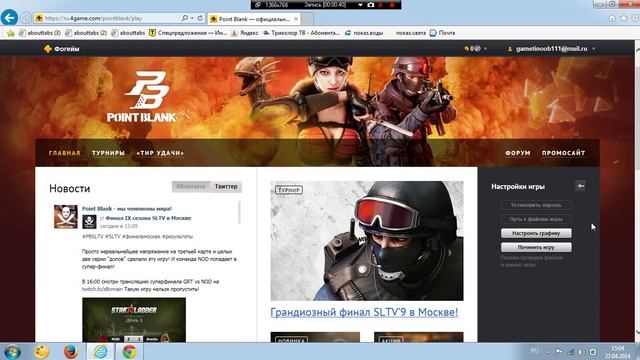Open a new blank browser tab
Viewport: 640px width, 360px height.
coord(308,19)
